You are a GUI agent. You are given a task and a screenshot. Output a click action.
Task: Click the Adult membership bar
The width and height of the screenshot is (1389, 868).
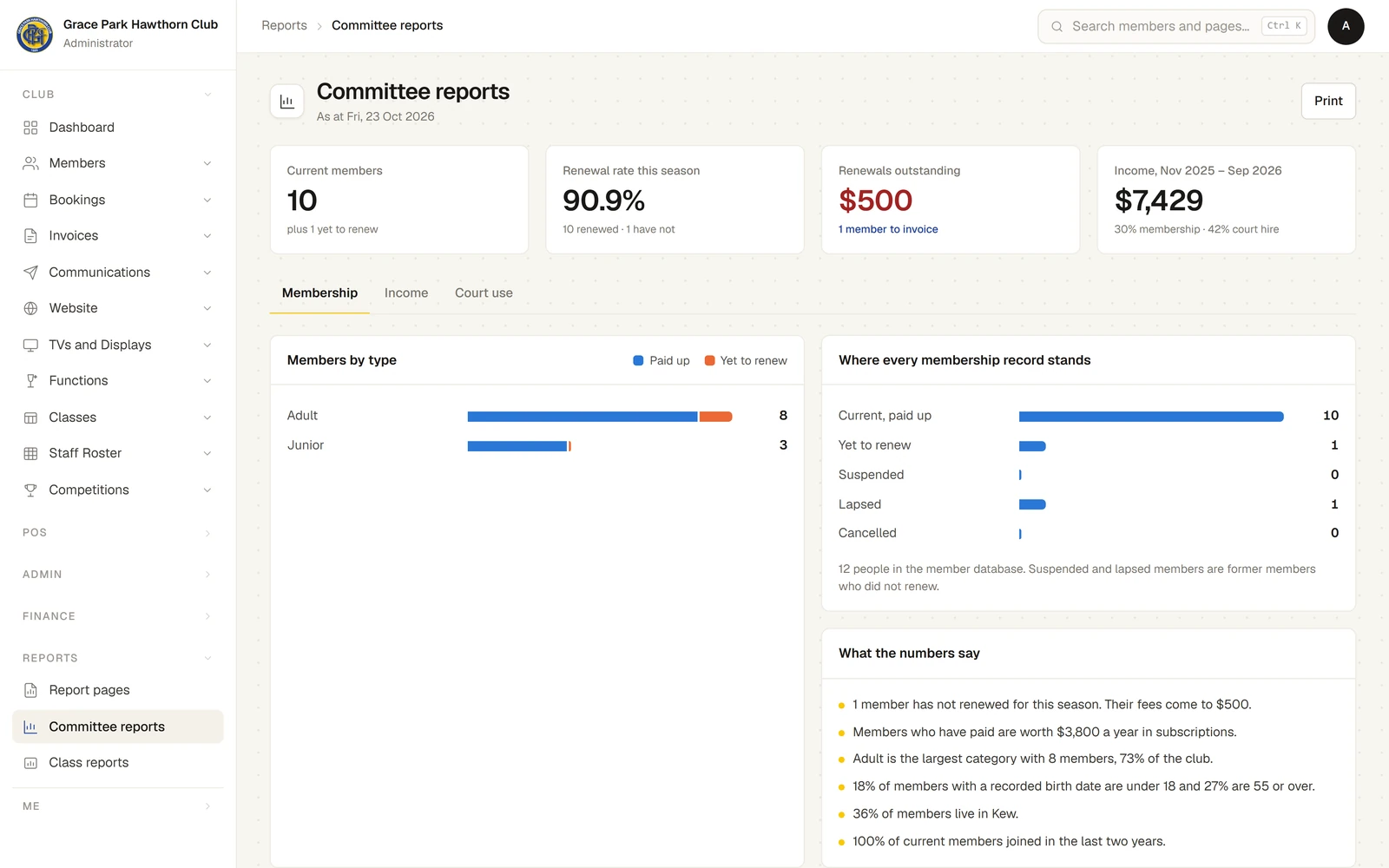[600, 417]
